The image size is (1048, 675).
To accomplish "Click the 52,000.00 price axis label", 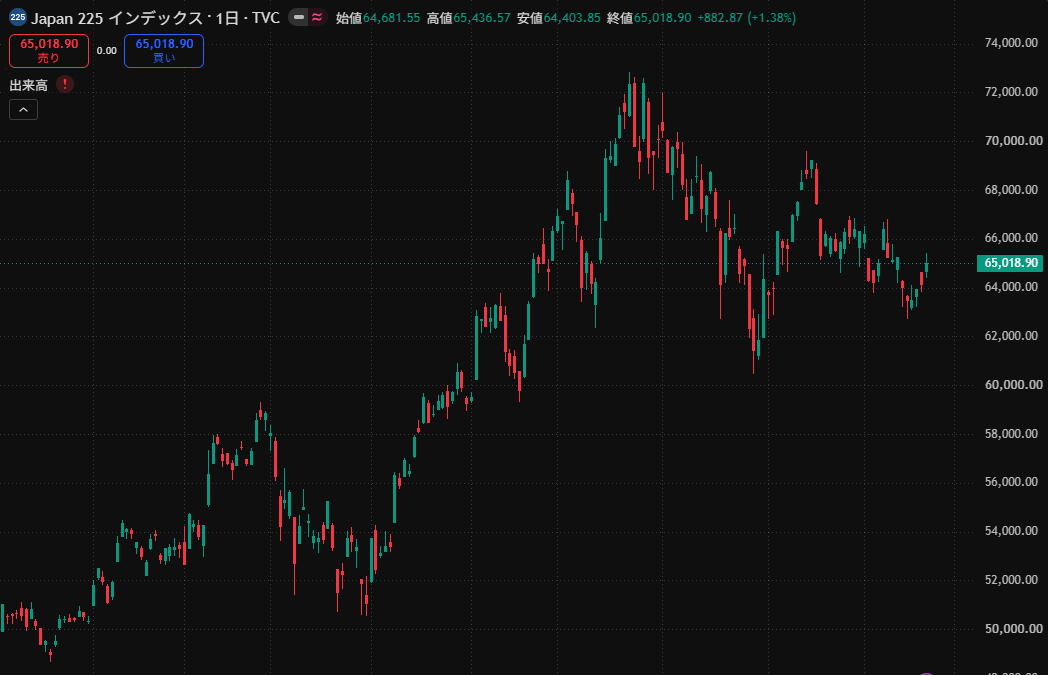I will [1013, 579].
